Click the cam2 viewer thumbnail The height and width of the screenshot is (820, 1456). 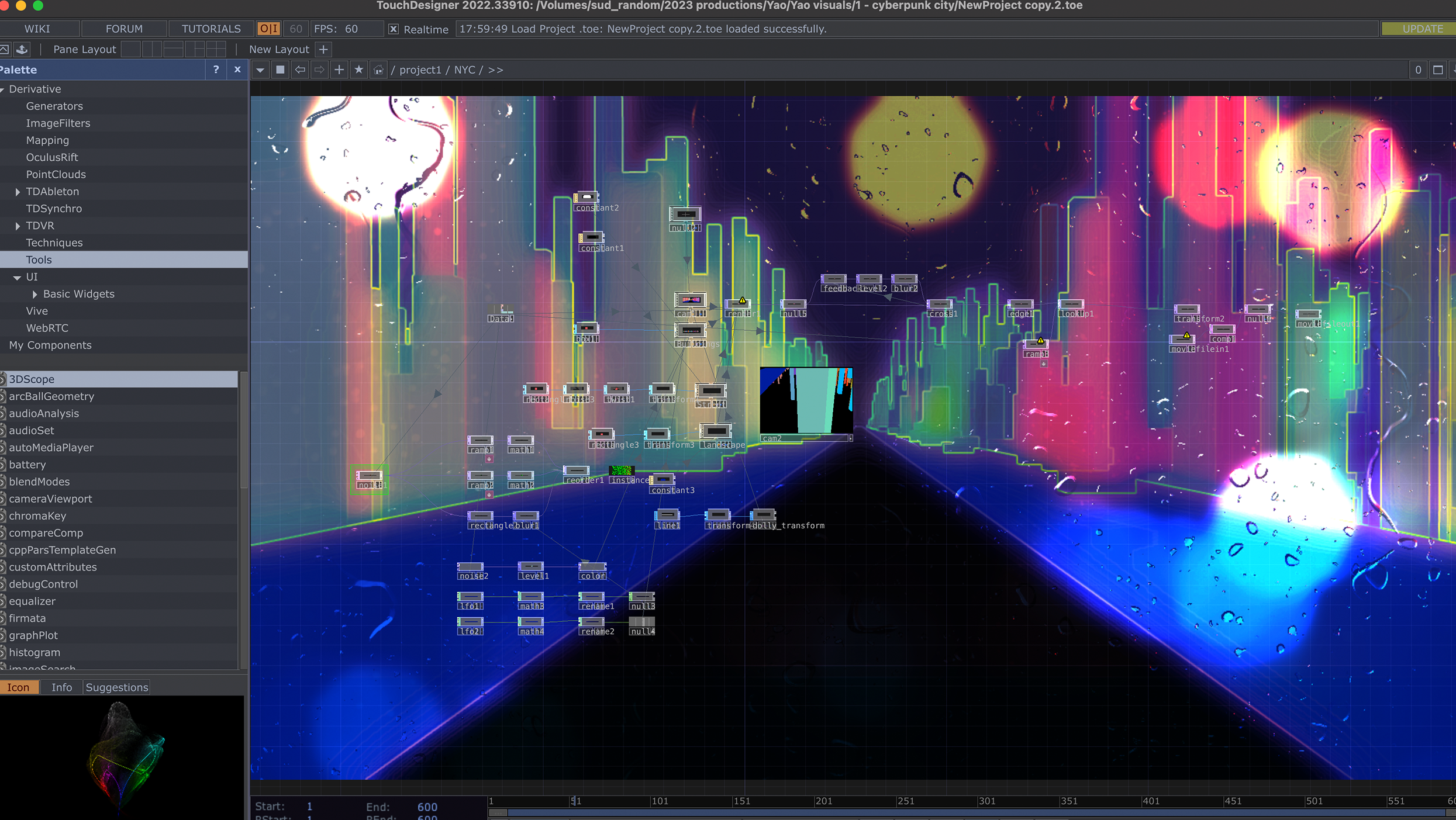click(x=806, y=400)
